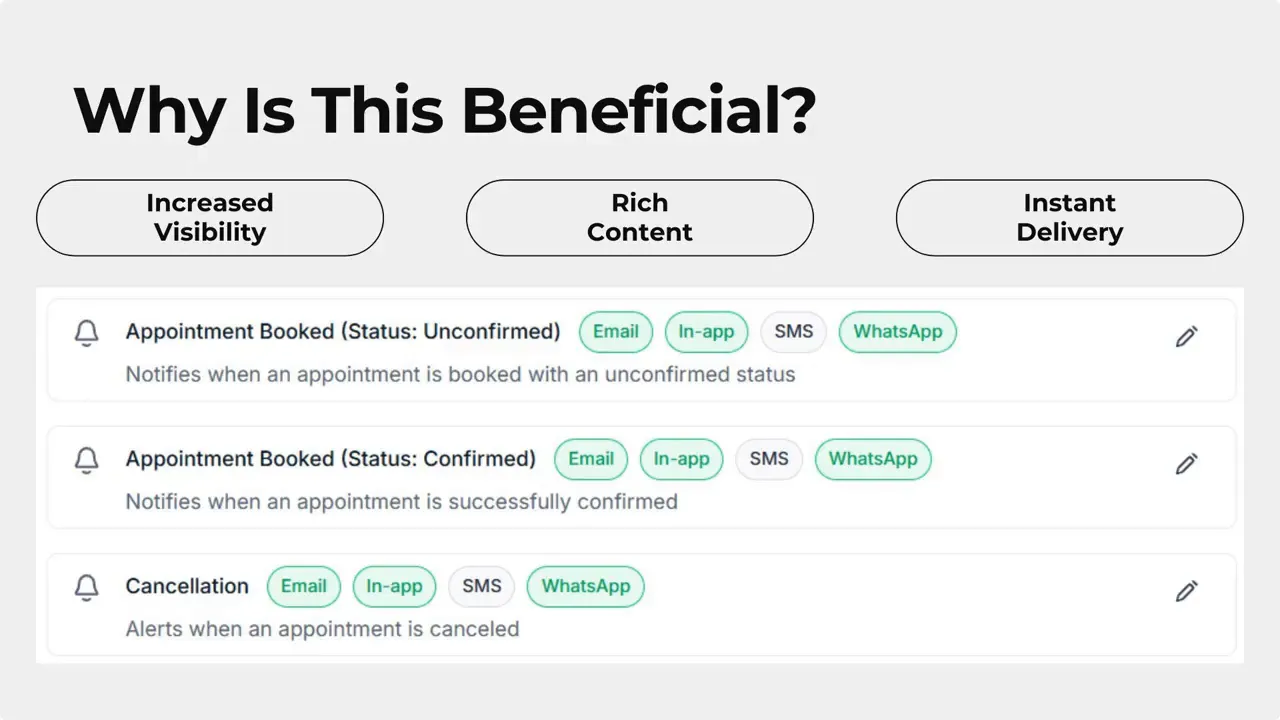Edit the Appointment Booked (Status: Unconfirmed) notification
1280x720 pixels.
(1186, 336)
